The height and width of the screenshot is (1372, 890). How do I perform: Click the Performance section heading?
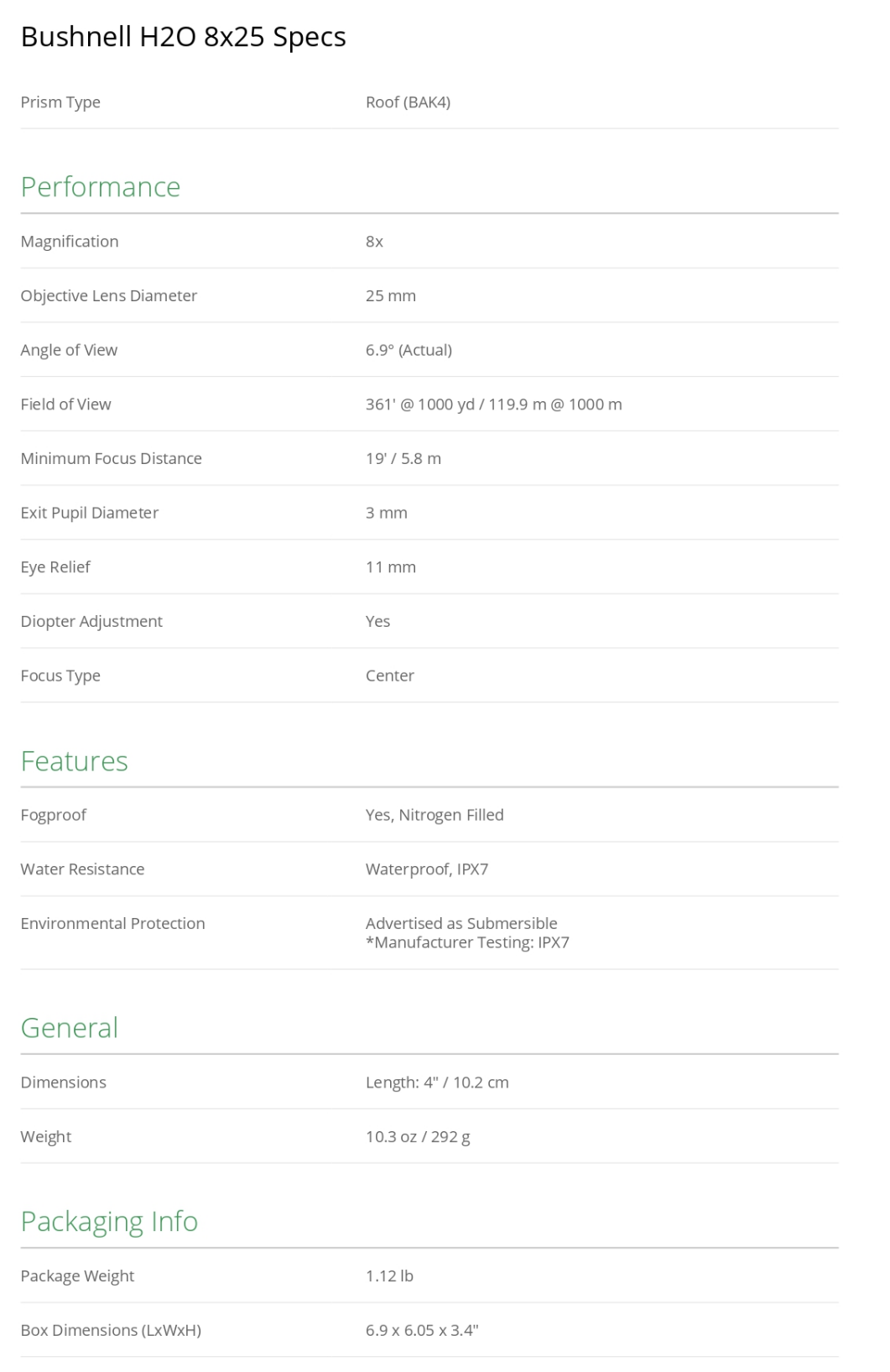tap(101, 186)
